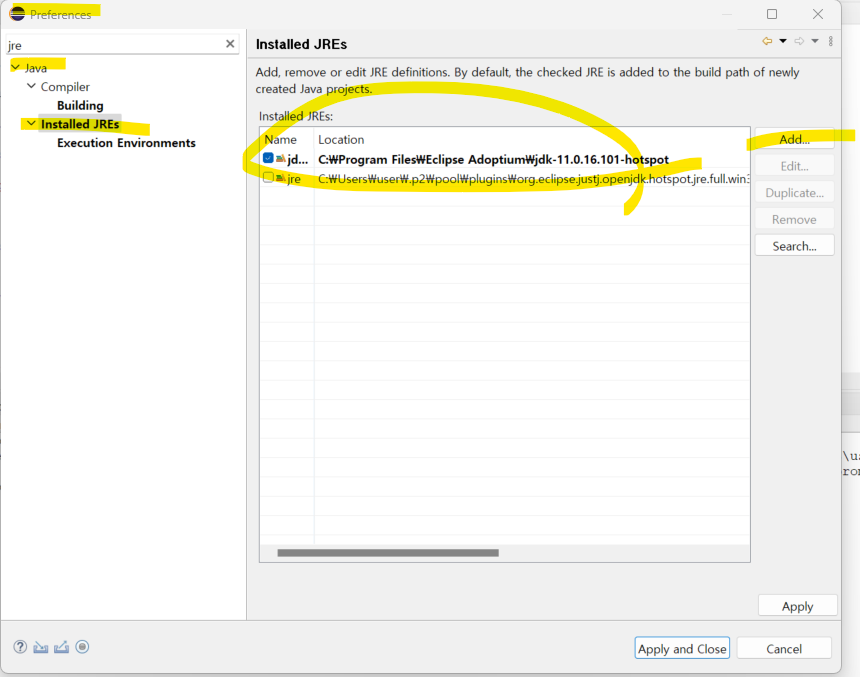Click the jre entry library icon
The width and height of the screenshot is (860, 677).
[x=280, y=178]
